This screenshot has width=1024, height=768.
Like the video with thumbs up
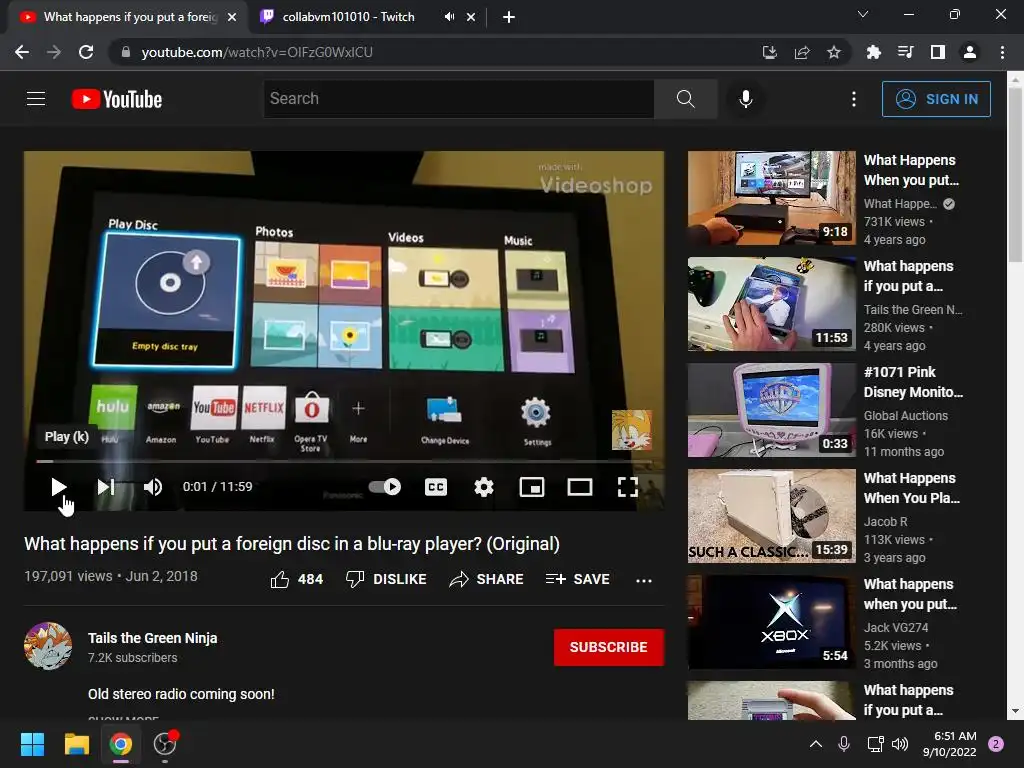[296, 579]
